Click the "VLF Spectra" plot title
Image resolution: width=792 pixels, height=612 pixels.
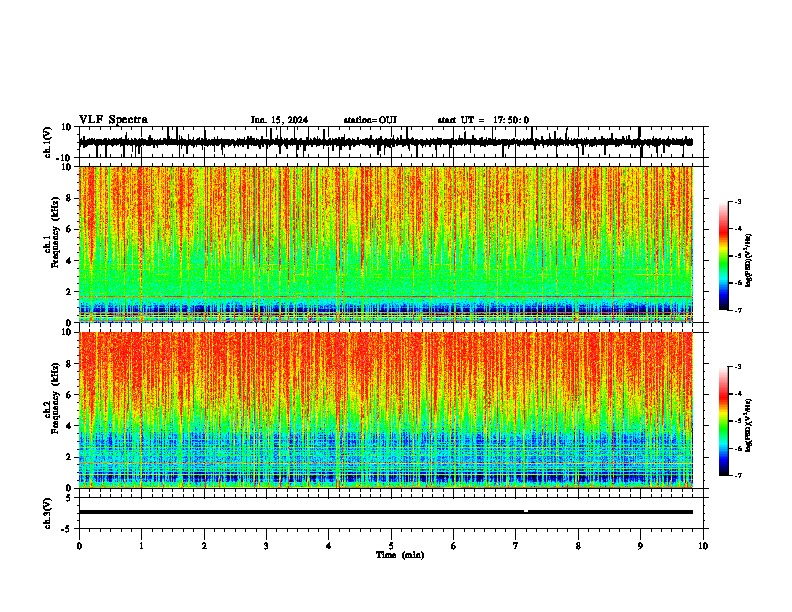(113, 120)
